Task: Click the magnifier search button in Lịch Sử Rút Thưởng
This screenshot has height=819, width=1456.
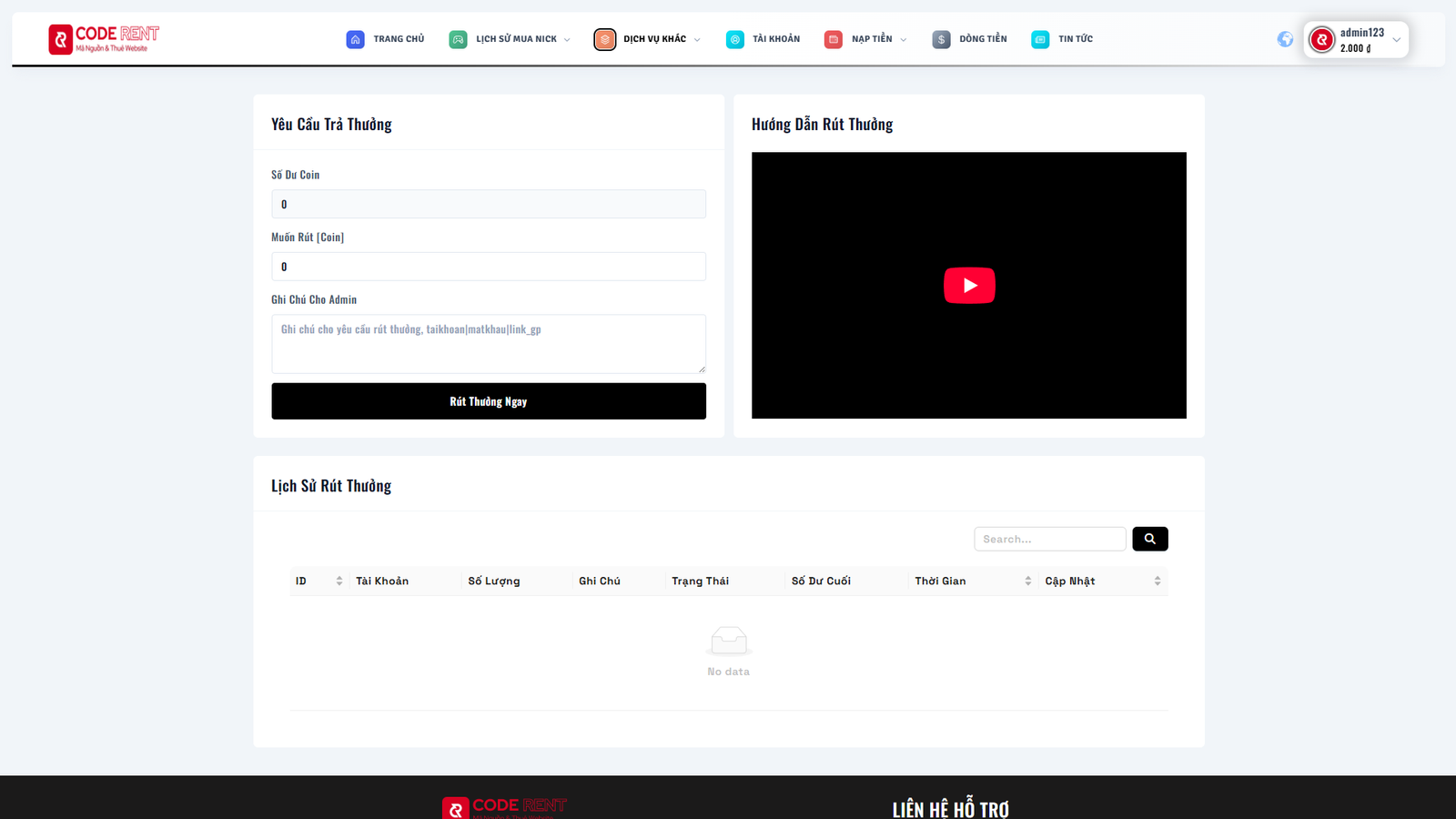Action: [1149, 538]
